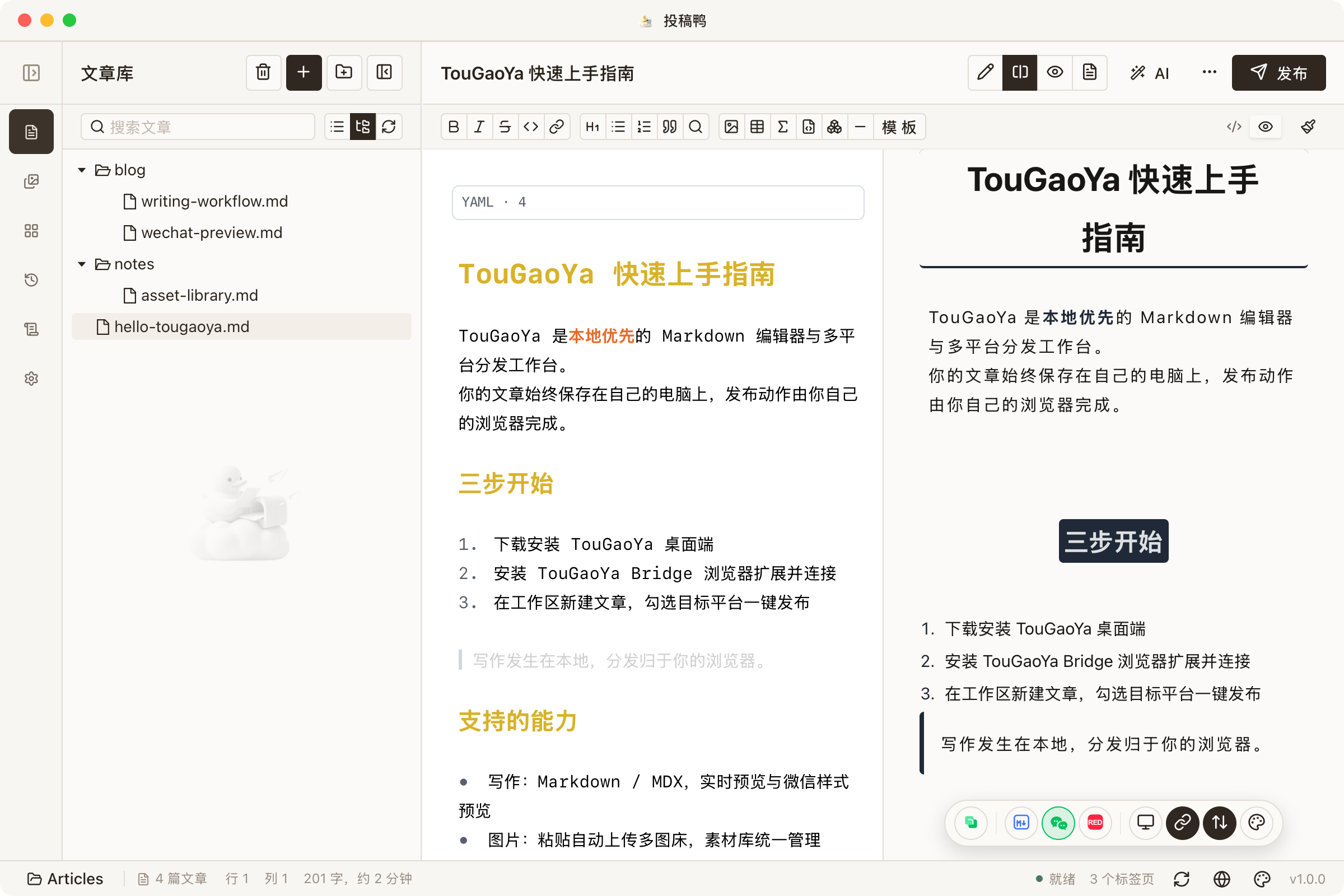
Task: Switch to edit-only mode with the pencil
Action: click(986, 73)
